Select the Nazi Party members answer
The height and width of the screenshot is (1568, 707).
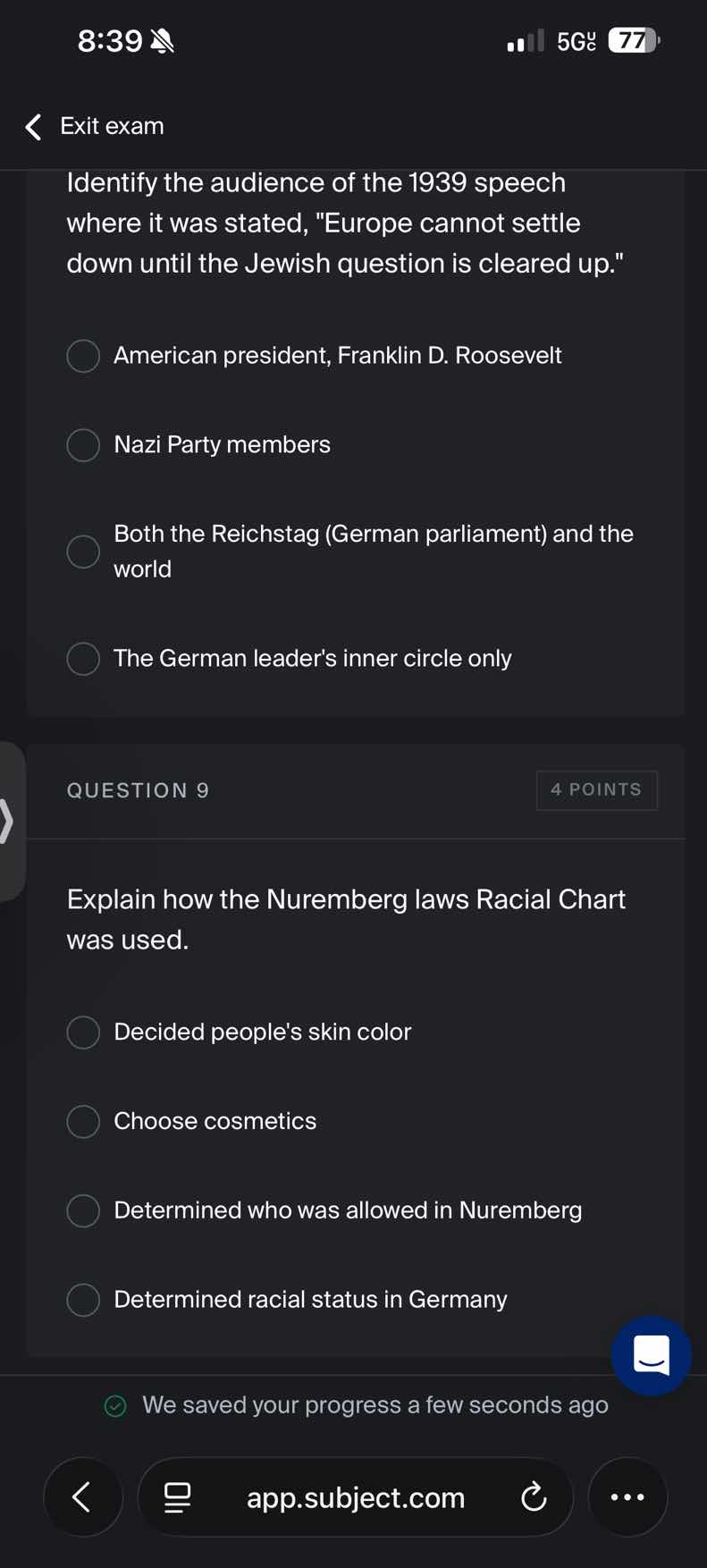point(82,444)
